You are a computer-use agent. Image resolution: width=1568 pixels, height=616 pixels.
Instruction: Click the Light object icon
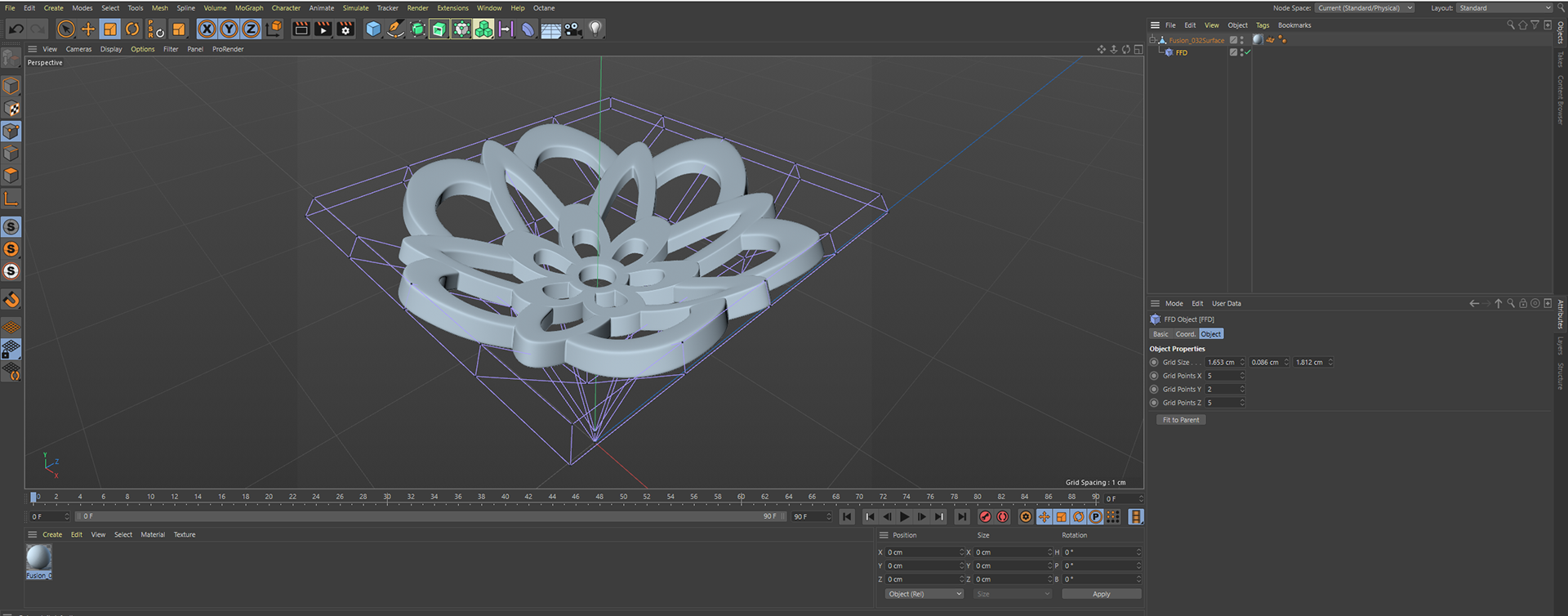[x=595, y=29]
